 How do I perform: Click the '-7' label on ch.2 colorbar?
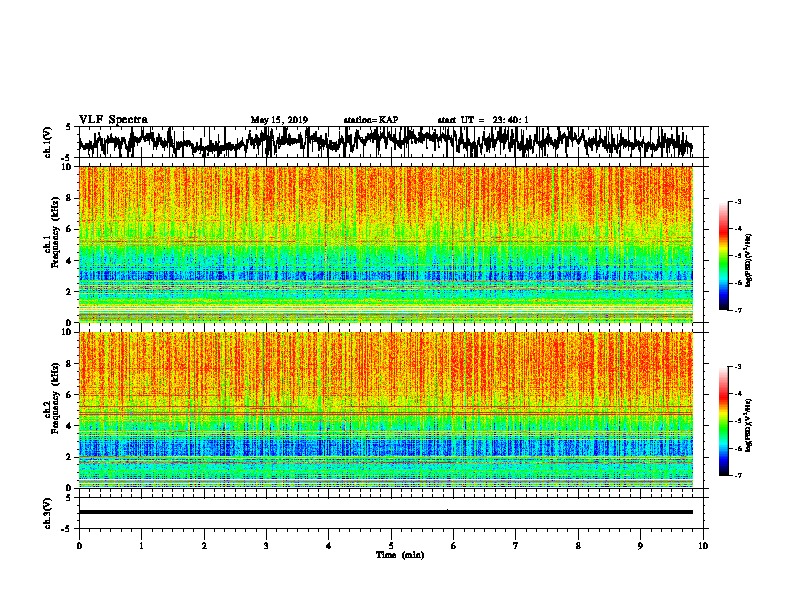pos(737,475)
